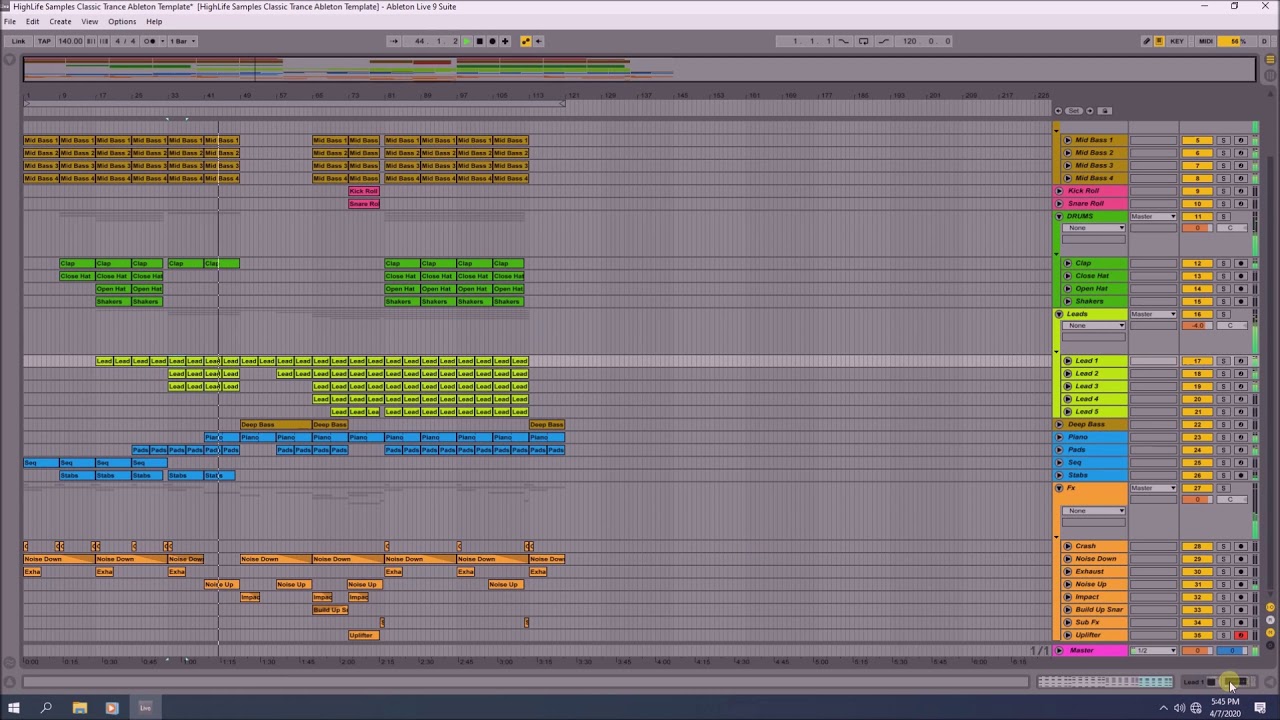This screenshot has height=720, width=1280.
Task: Collapse the Leads group track
Action: point(1059,314)
